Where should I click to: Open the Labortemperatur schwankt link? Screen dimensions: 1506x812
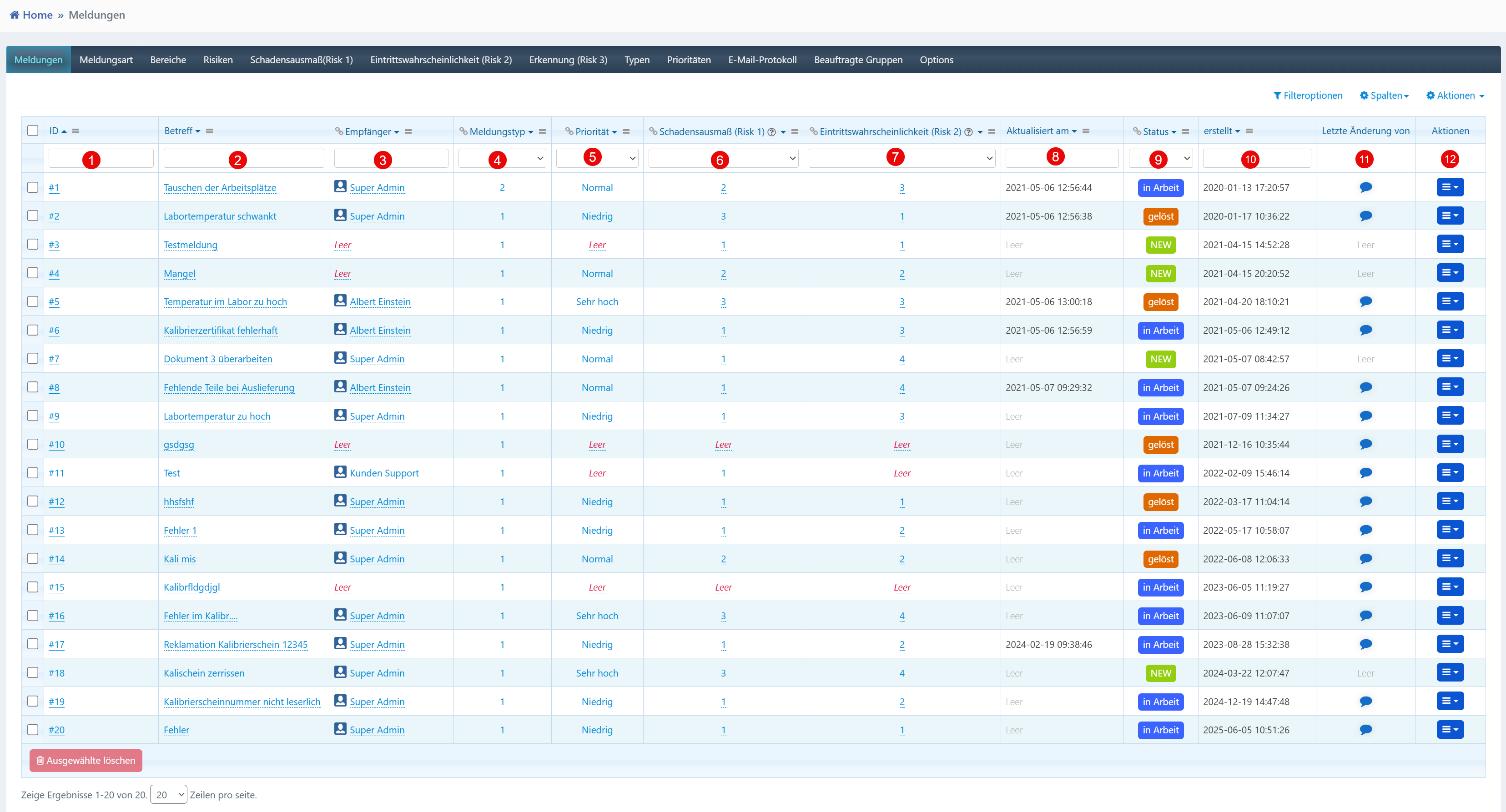[x=220, y=216]
